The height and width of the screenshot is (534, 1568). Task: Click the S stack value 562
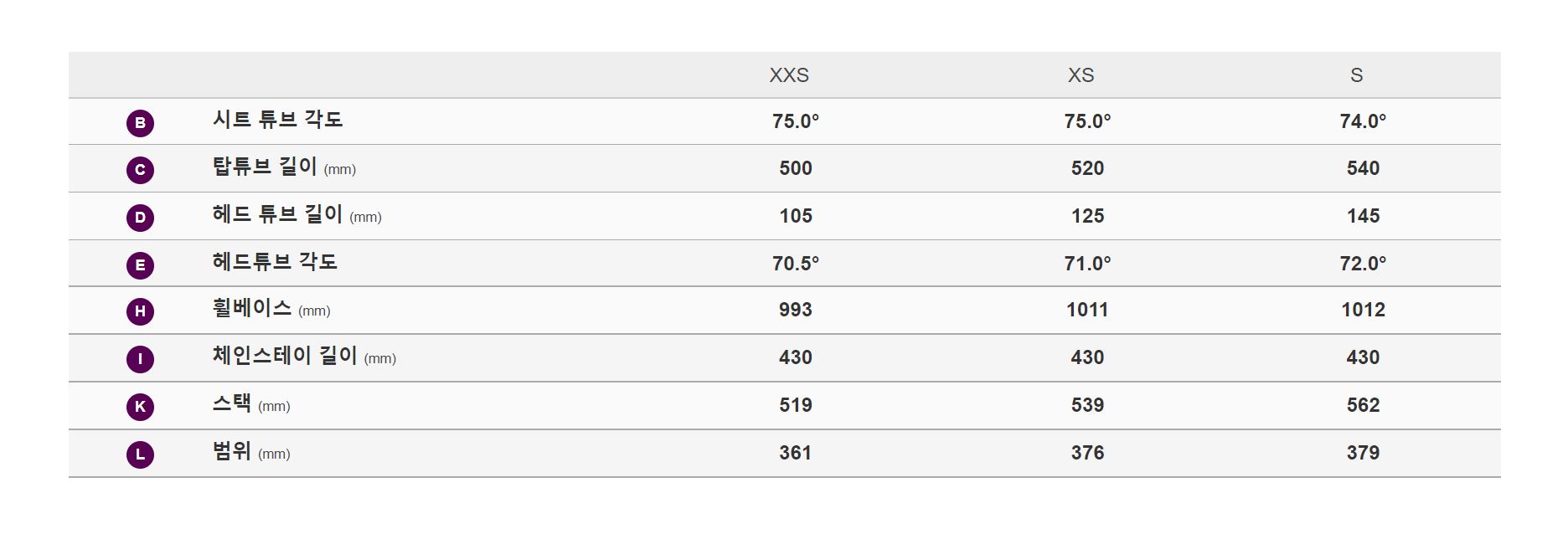point(1363,405)
